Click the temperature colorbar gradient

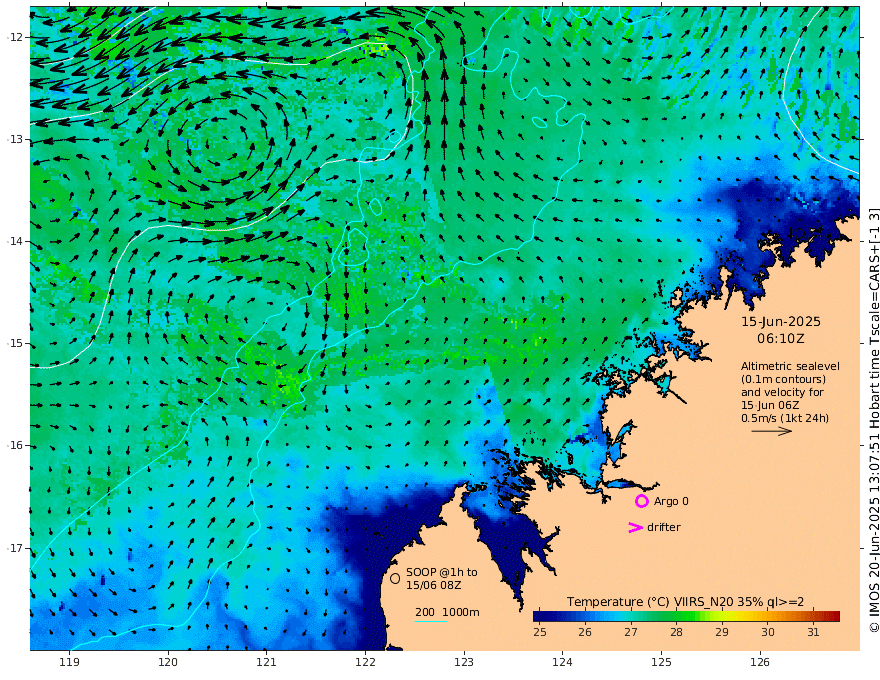686,616
